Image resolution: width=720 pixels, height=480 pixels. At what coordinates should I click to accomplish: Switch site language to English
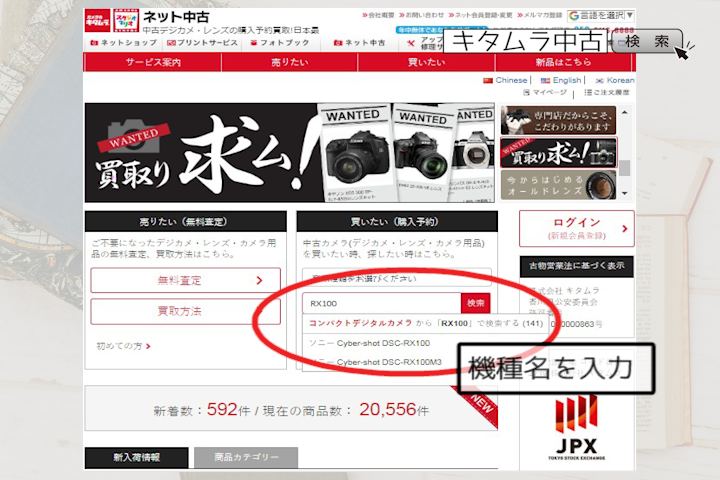tap(566, 80)
